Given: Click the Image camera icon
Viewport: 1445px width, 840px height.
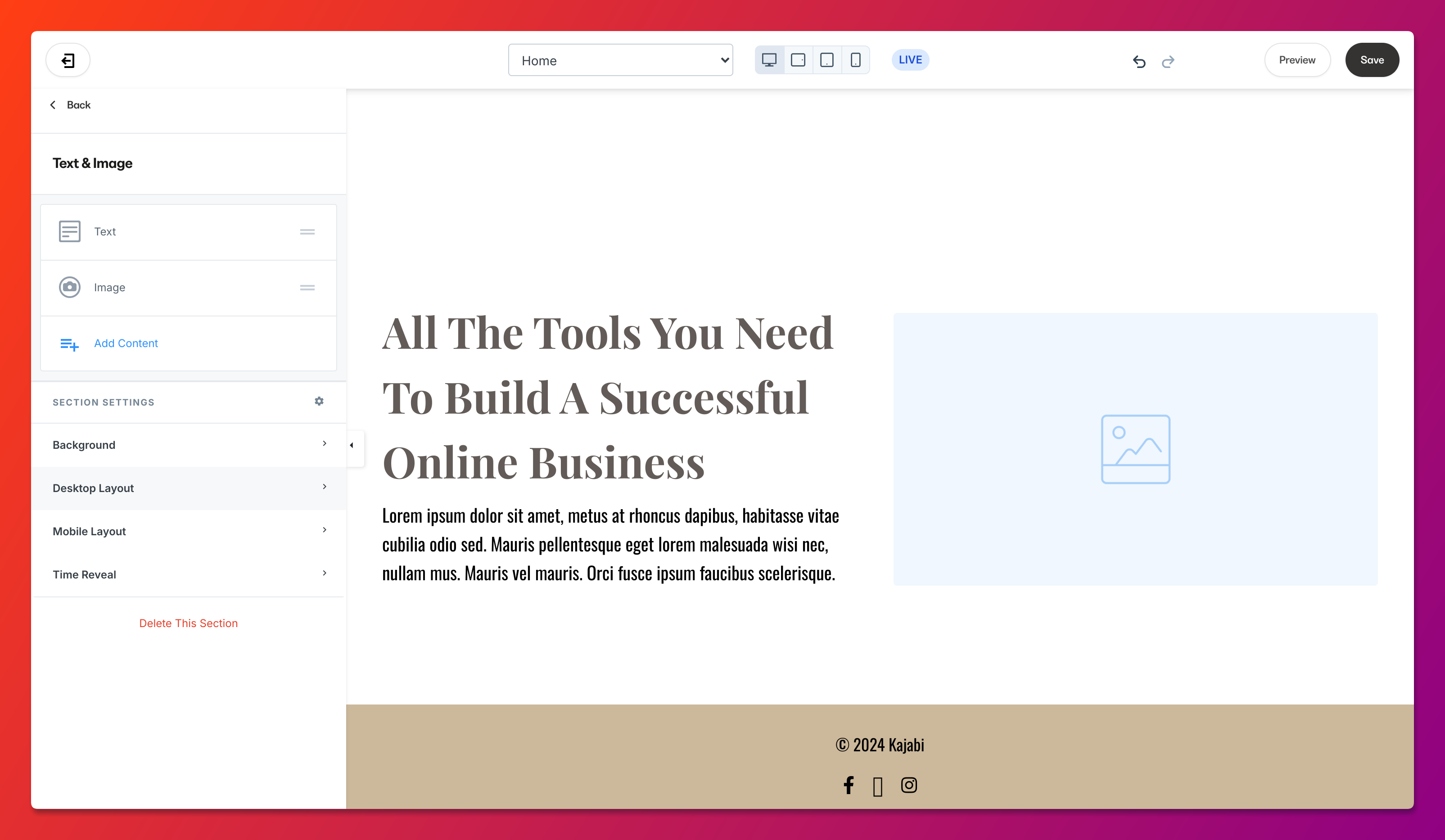Looking at the screenshot, I should tap(69, 287).
